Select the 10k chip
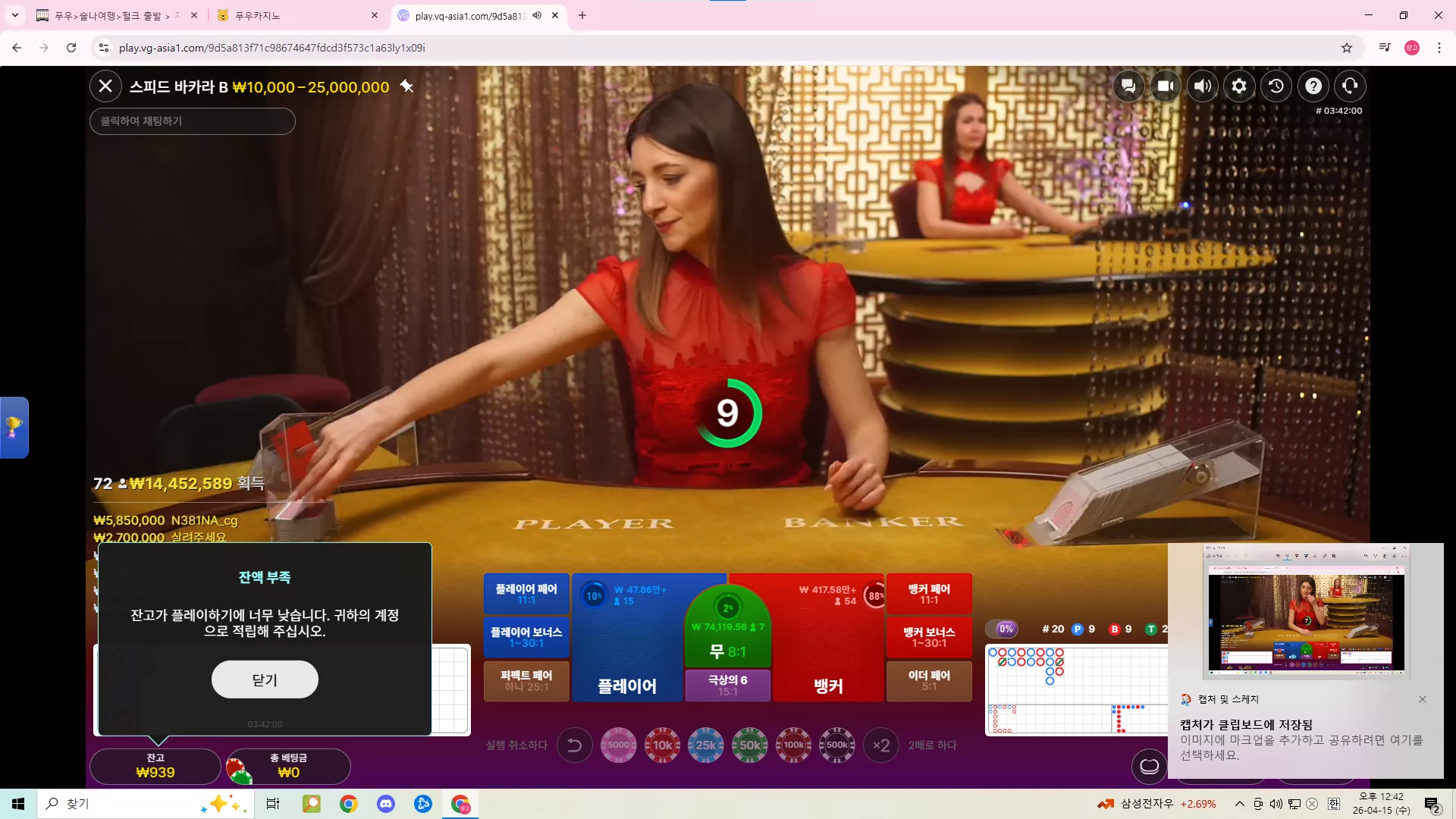Image resolution: width=1456 pixels, height=819 pixels. pyautogui.click(x=662, y=745)
